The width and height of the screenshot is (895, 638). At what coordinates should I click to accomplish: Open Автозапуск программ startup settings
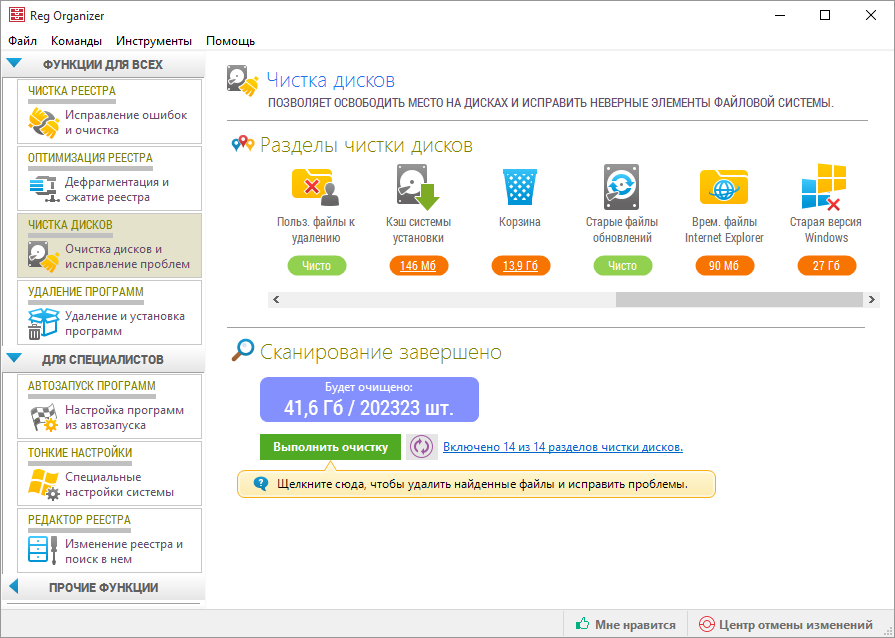[x=109, y=407]
